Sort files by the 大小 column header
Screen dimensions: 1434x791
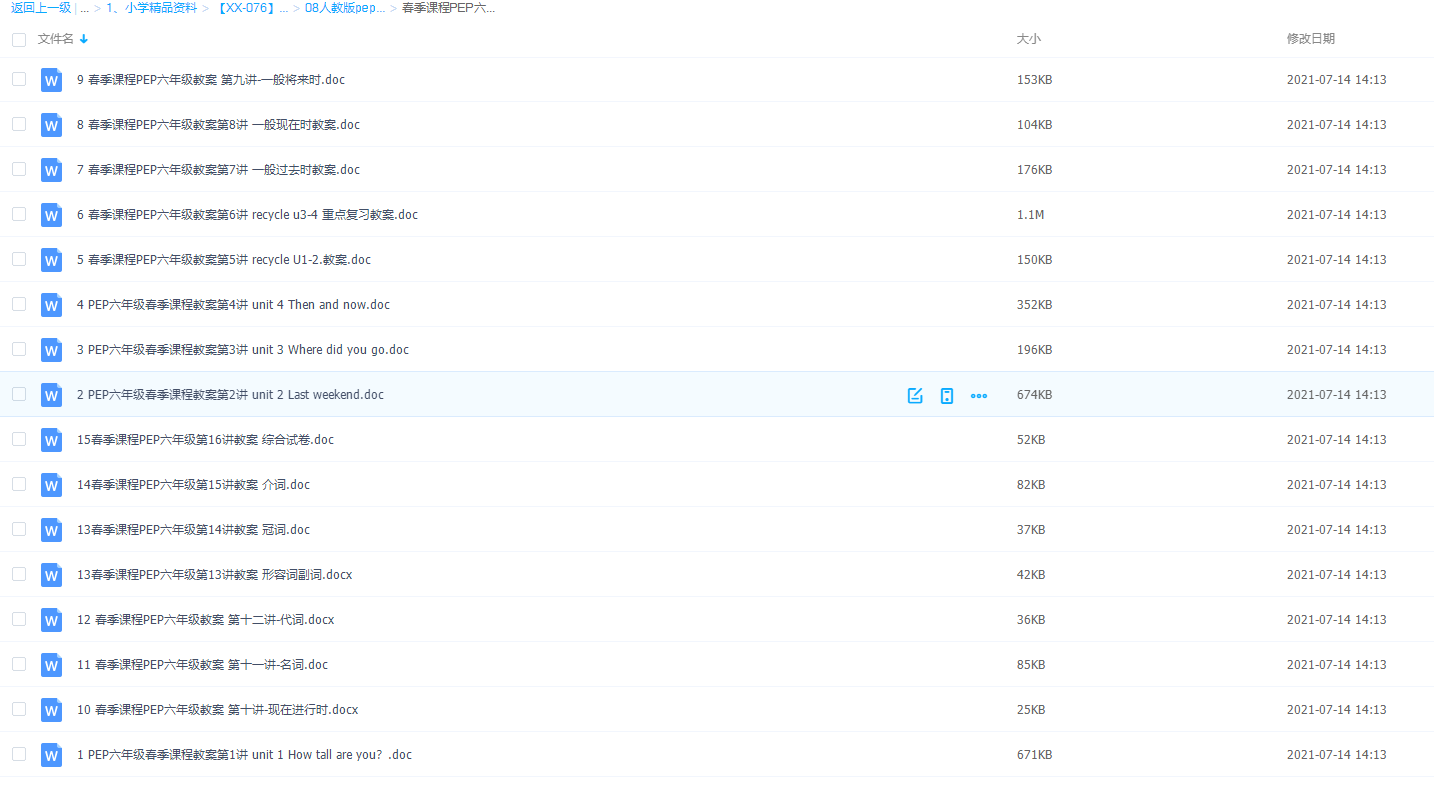tap(1028, 39)
